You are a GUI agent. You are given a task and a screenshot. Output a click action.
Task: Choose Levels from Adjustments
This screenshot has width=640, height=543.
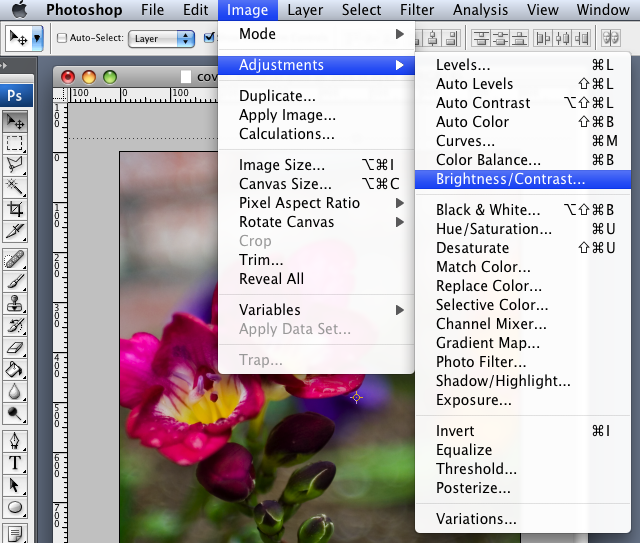522,65
